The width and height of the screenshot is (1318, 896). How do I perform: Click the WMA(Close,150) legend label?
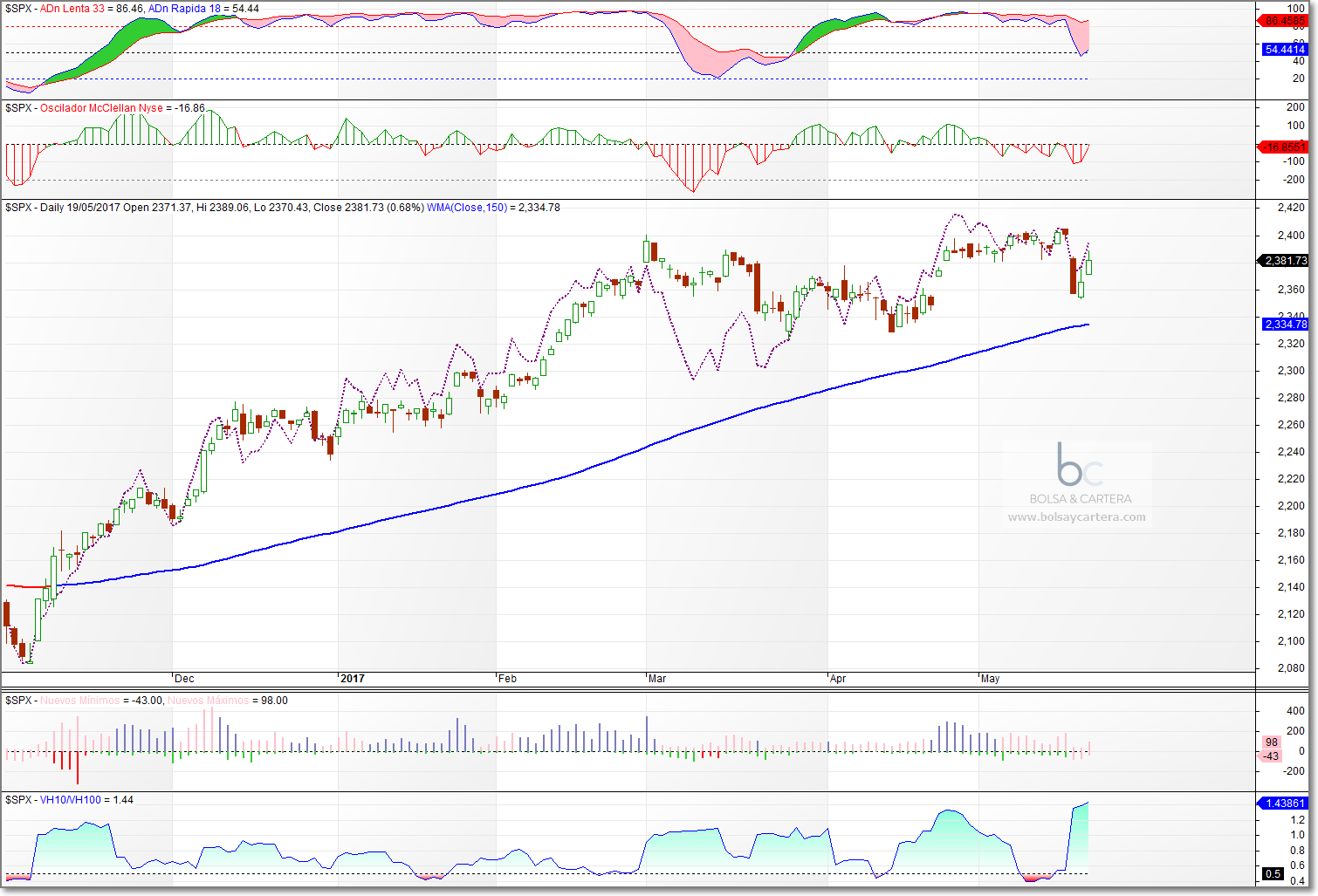(x=467, y=208)
